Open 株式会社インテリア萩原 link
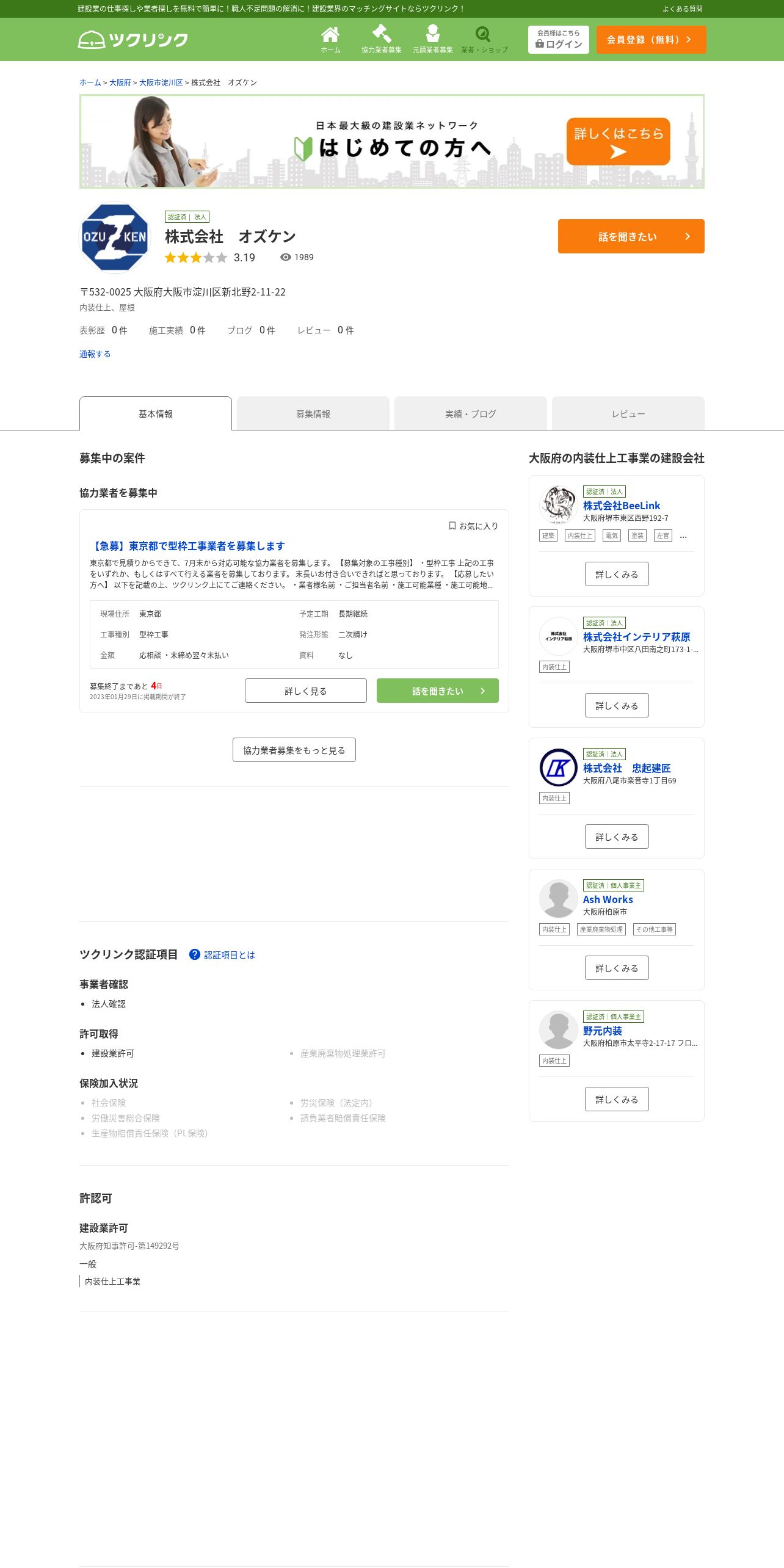Screen dimensions: 784x1568 [637, 637]
